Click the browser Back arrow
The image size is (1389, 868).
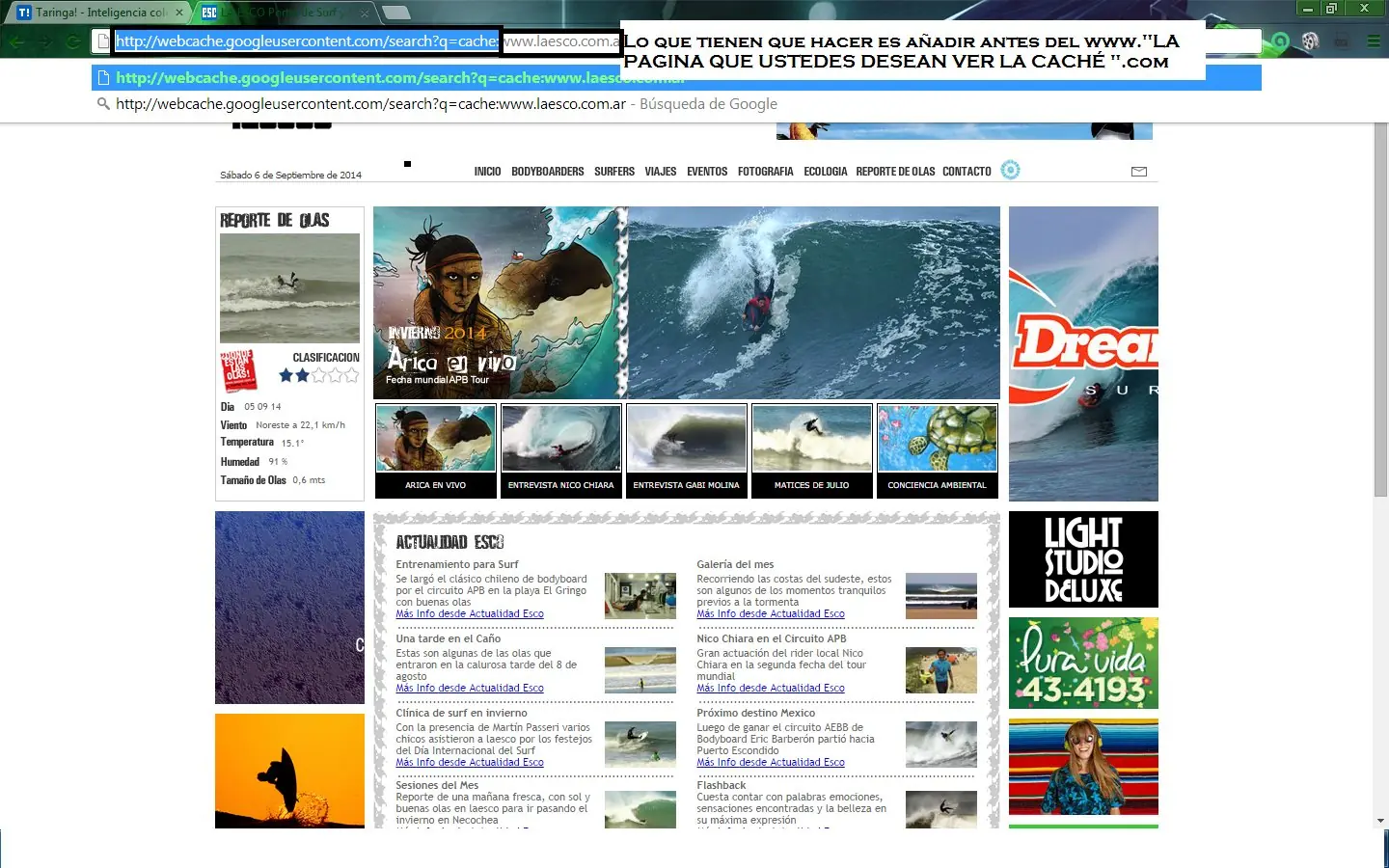pyautogui.click(x=15, y=41)
